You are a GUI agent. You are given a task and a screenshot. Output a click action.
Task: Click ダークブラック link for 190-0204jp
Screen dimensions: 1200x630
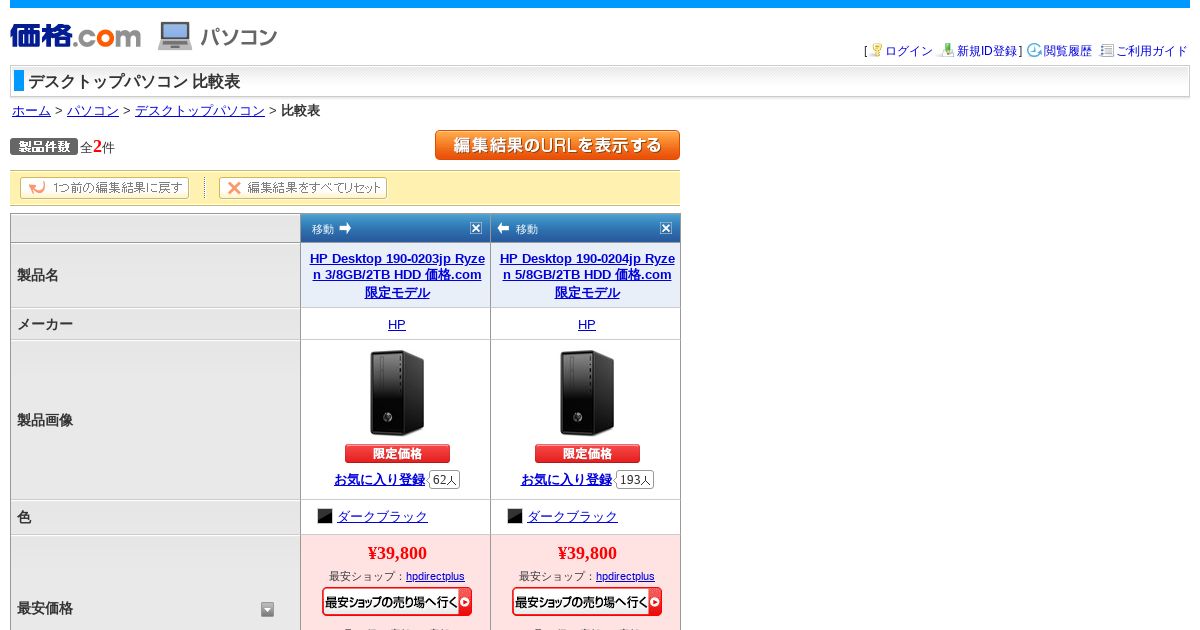click(572, 517)
